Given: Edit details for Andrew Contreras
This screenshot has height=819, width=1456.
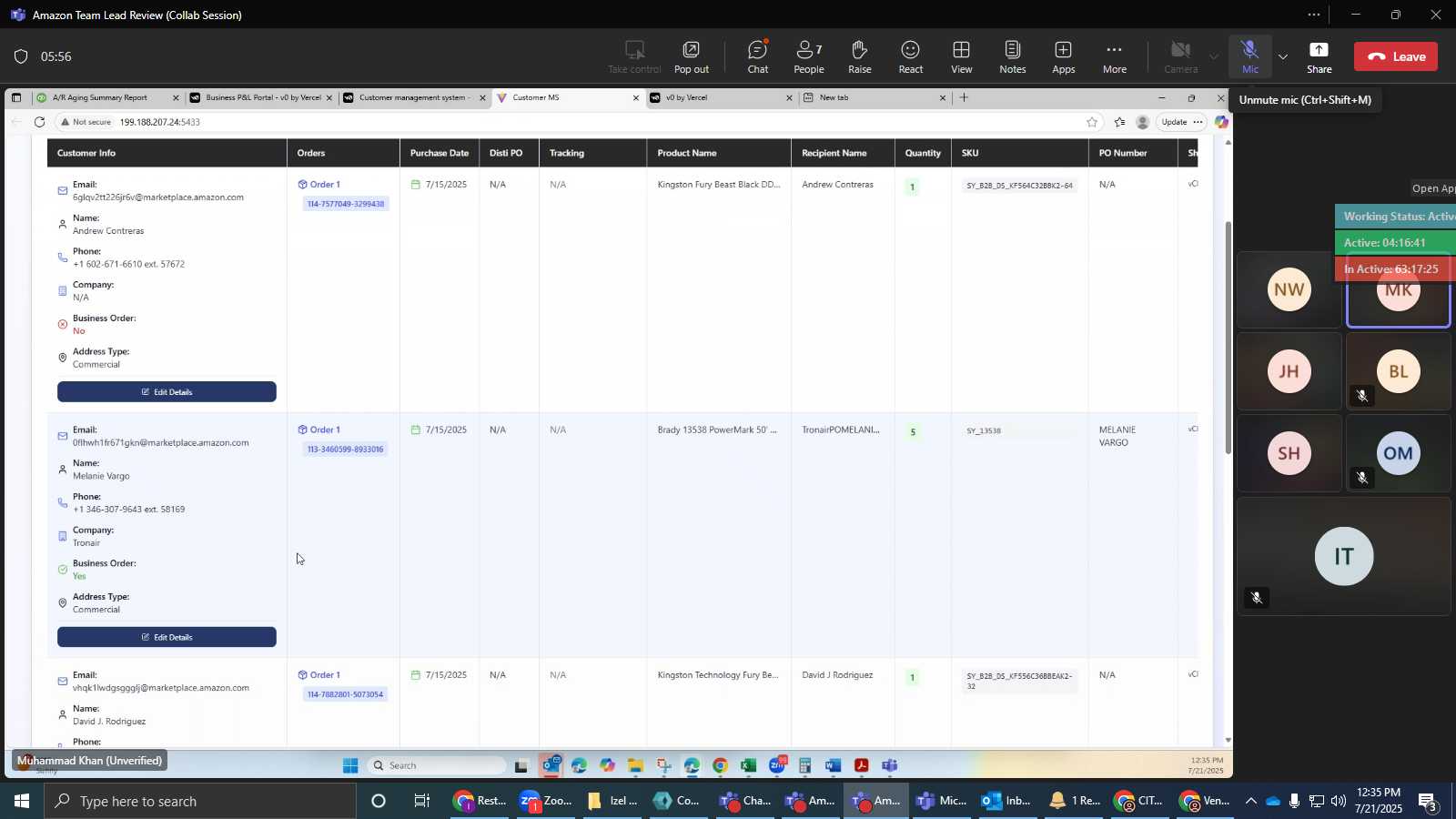Looking at the screenshot, I should pos(167,392).
